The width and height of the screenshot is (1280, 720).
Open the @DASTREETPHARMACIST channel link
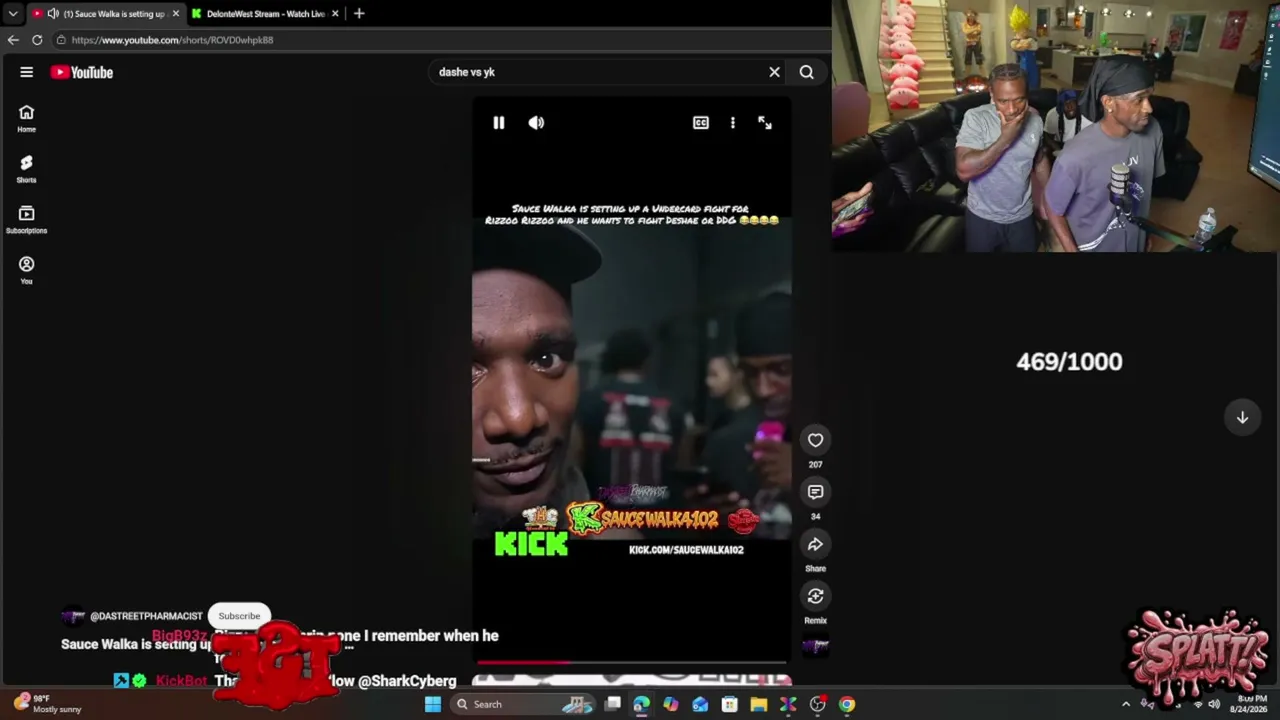coord(146,616)
